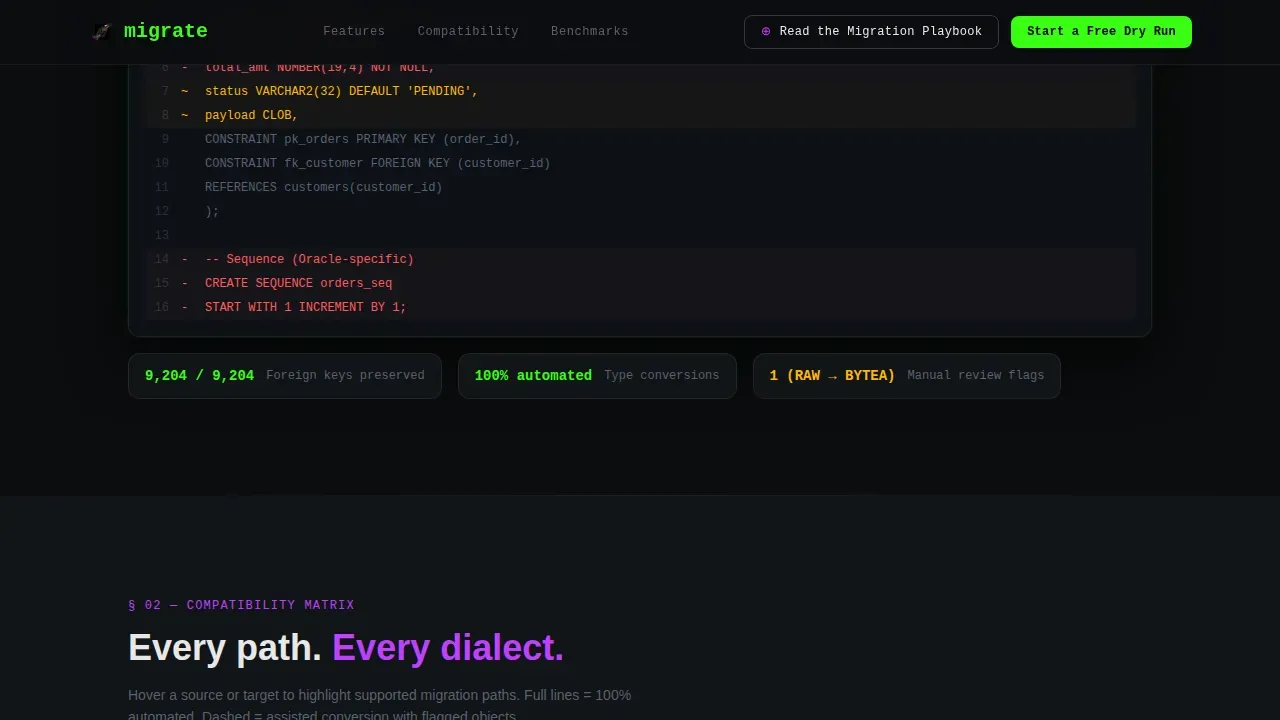This screenshot has height=720, width=1280.
Task: Select the 100% automated Type conversions card
Action: pyautogui.click(x=597, y=376)
